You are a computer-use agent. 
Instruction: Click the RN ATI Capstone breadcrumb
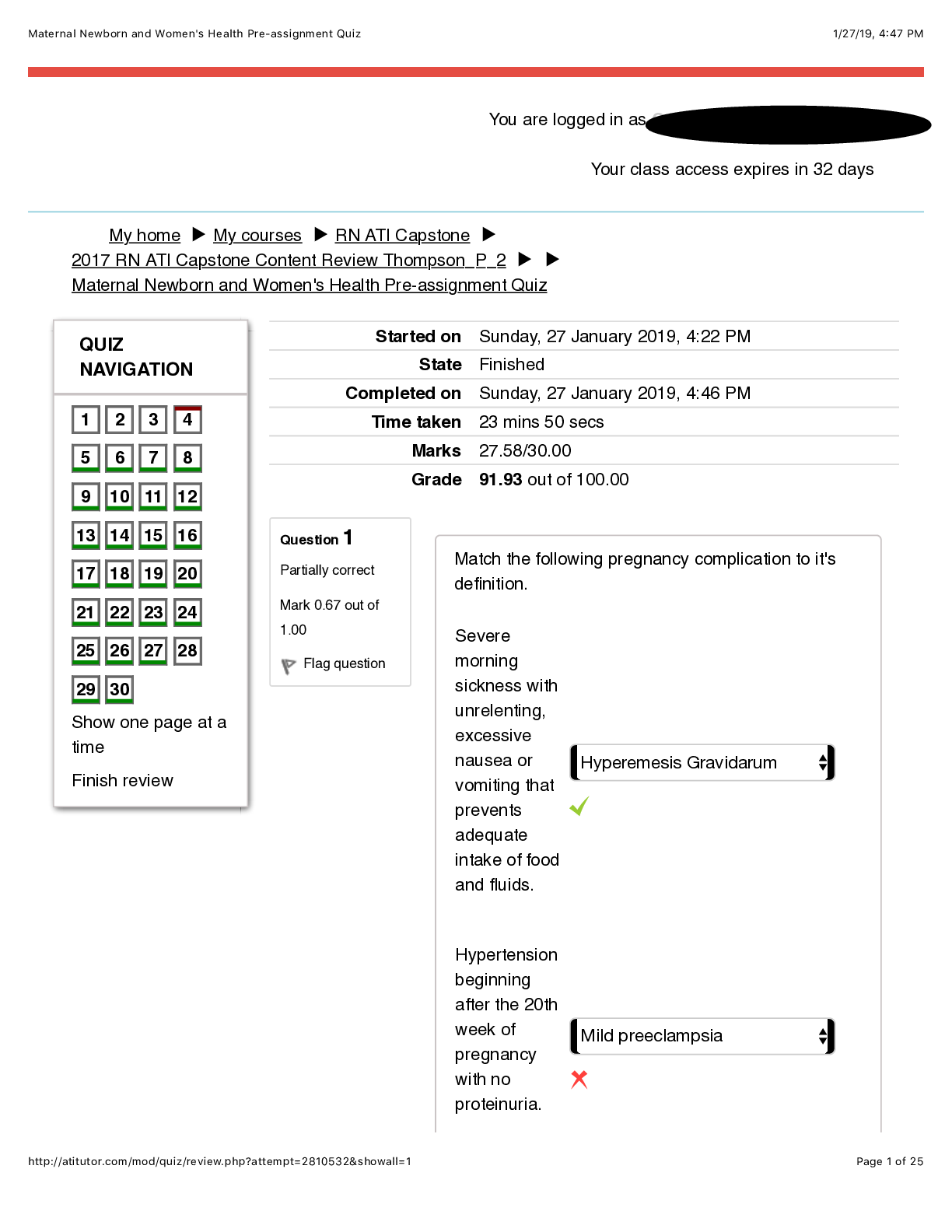pyautogui.click(x=402, y=236)
